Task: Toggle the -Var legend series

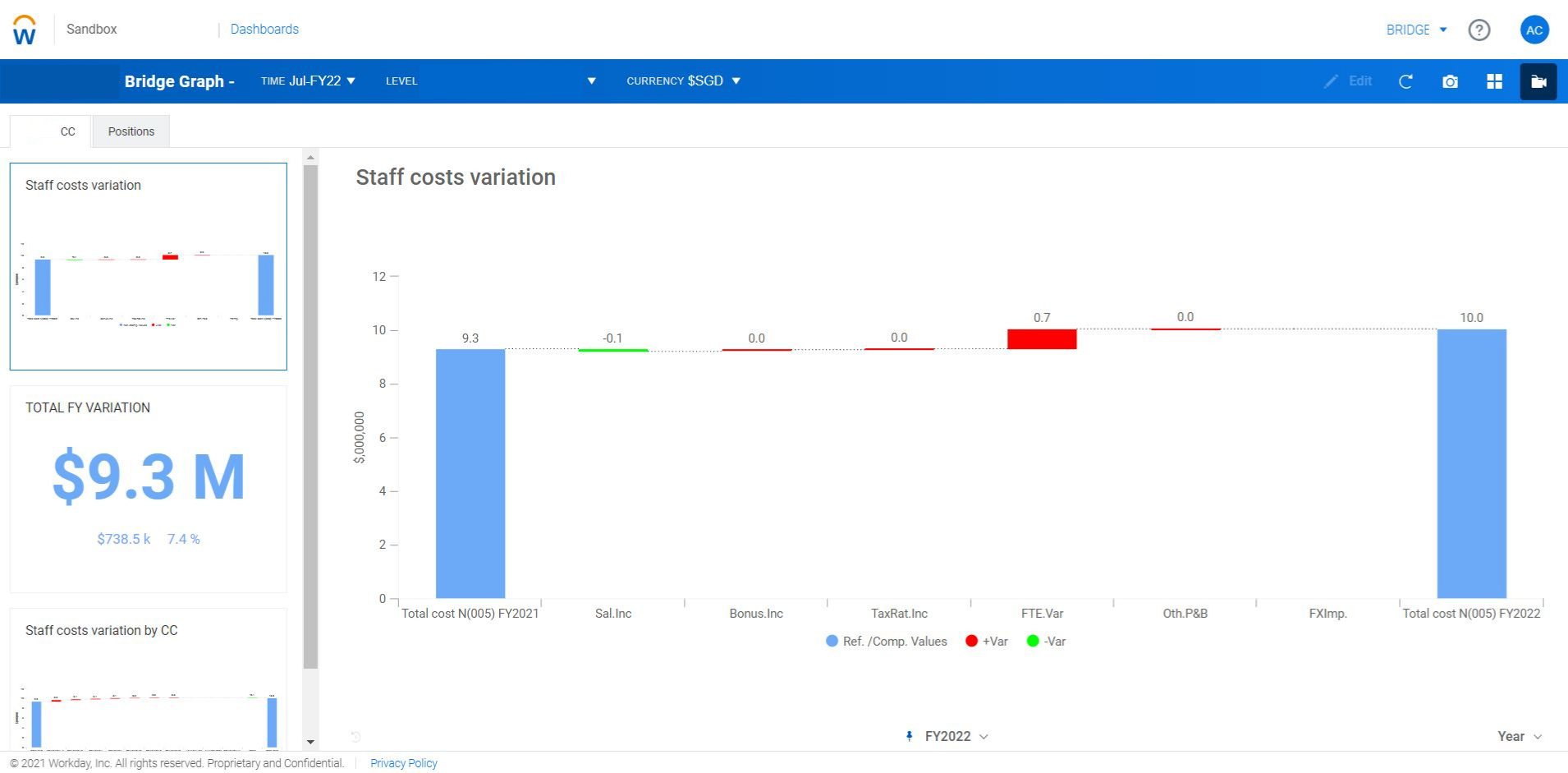Action: coord(1046,642)
